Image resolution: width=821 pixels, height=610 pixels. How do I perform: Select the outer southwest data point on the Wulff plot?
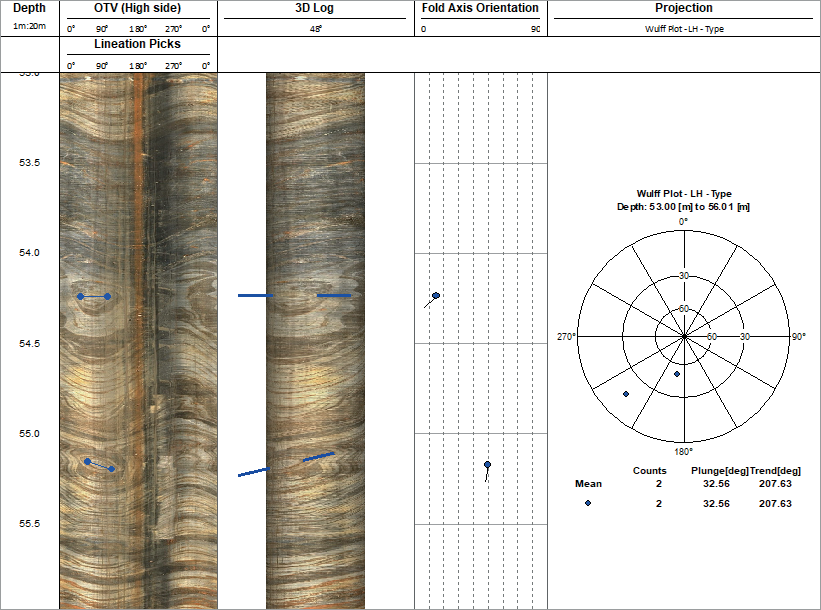click(626, 394)
